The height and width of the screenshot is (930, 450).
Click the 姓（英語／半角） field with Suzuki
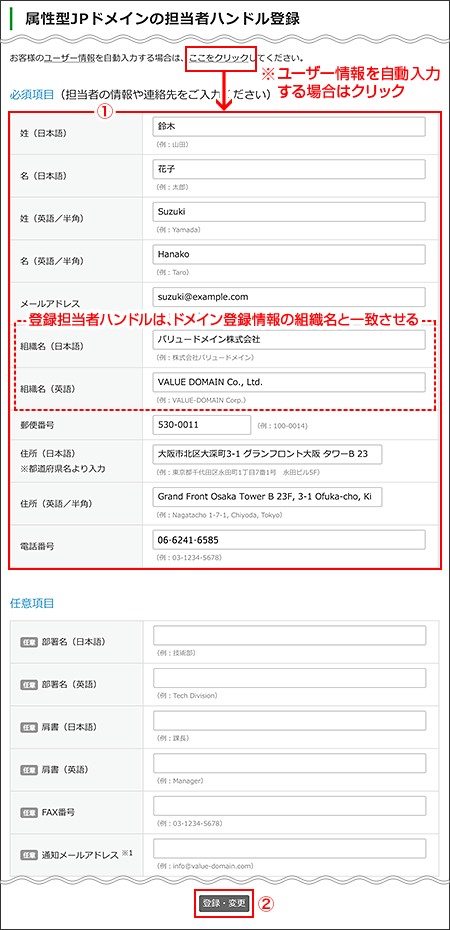[289, 212]
